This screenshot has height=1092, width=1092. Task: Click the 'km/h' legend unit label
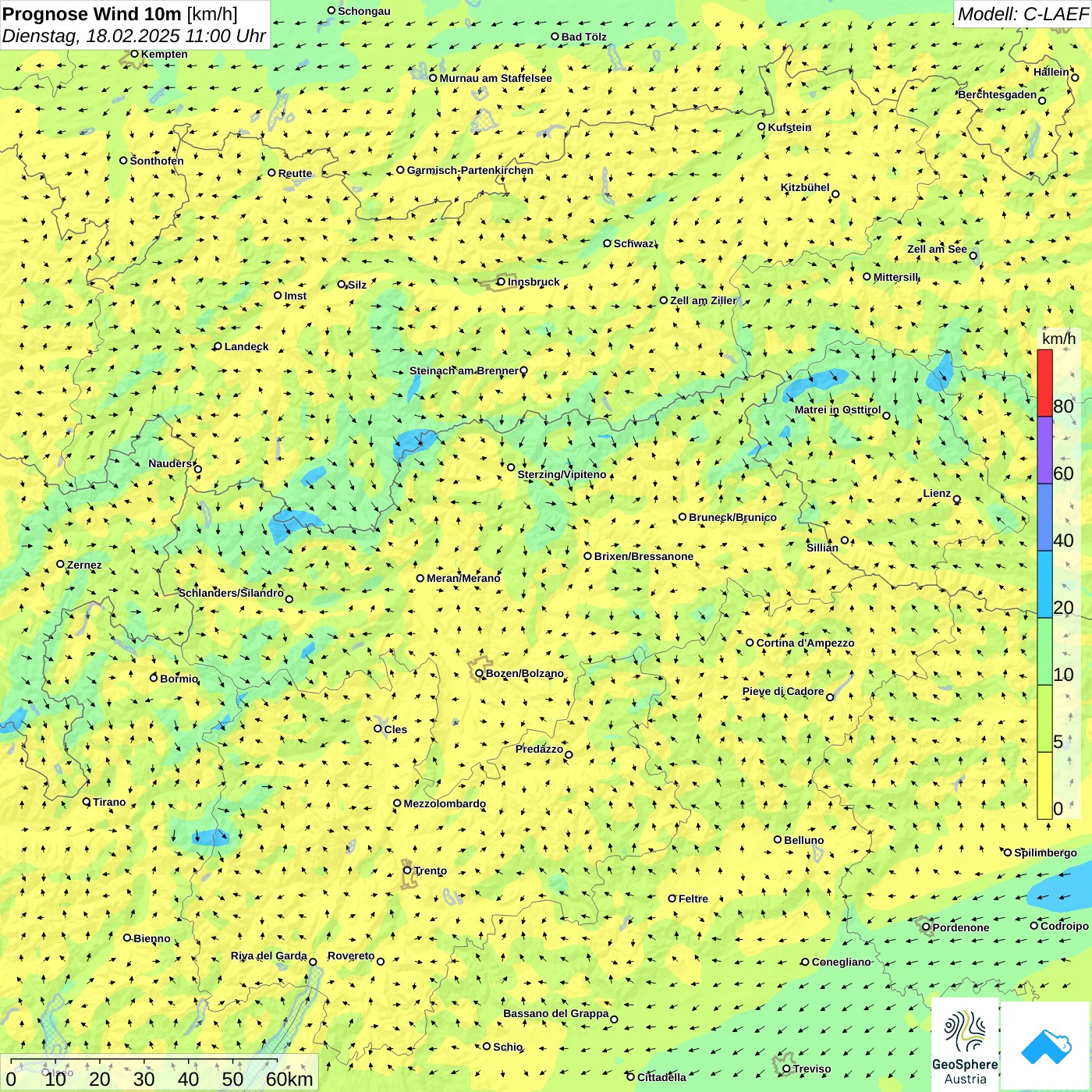click(1058, 339)
